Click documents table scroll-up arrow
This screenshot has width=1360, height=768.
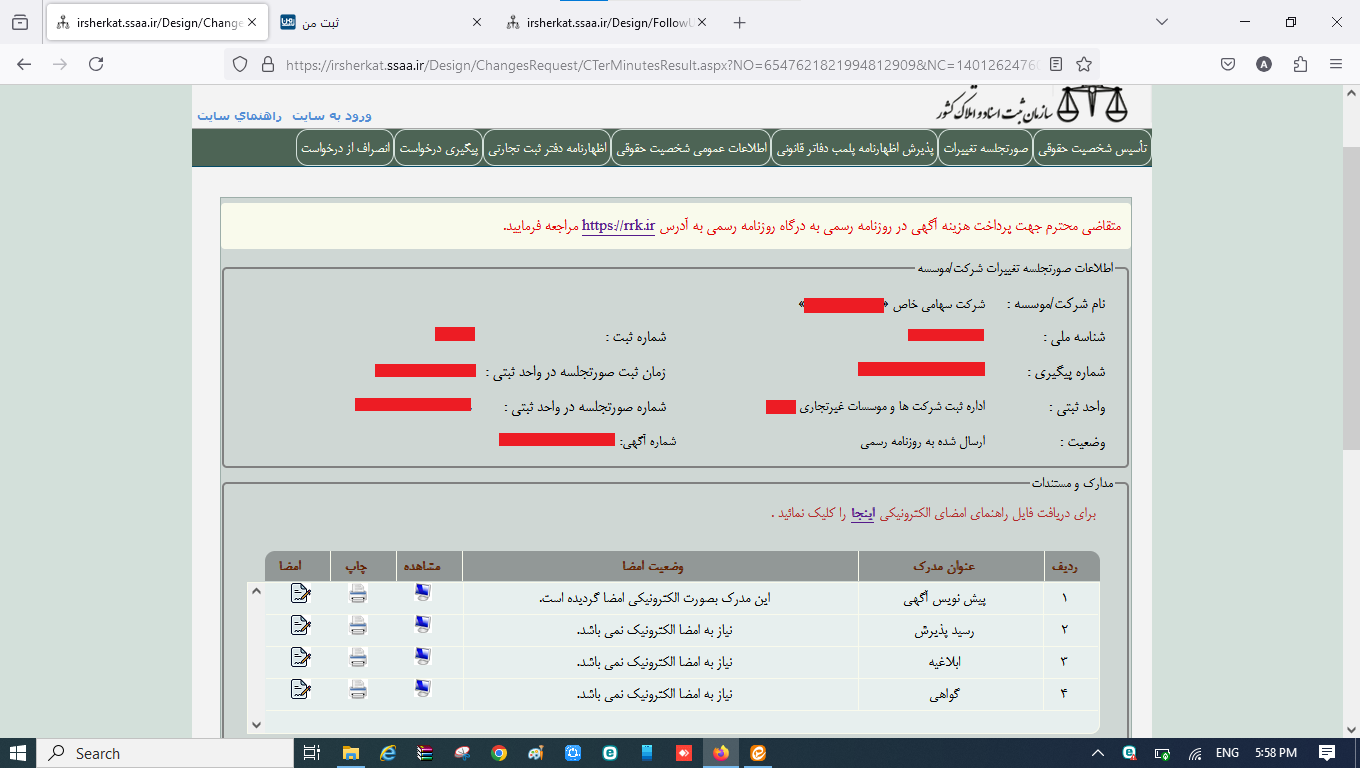256,592
